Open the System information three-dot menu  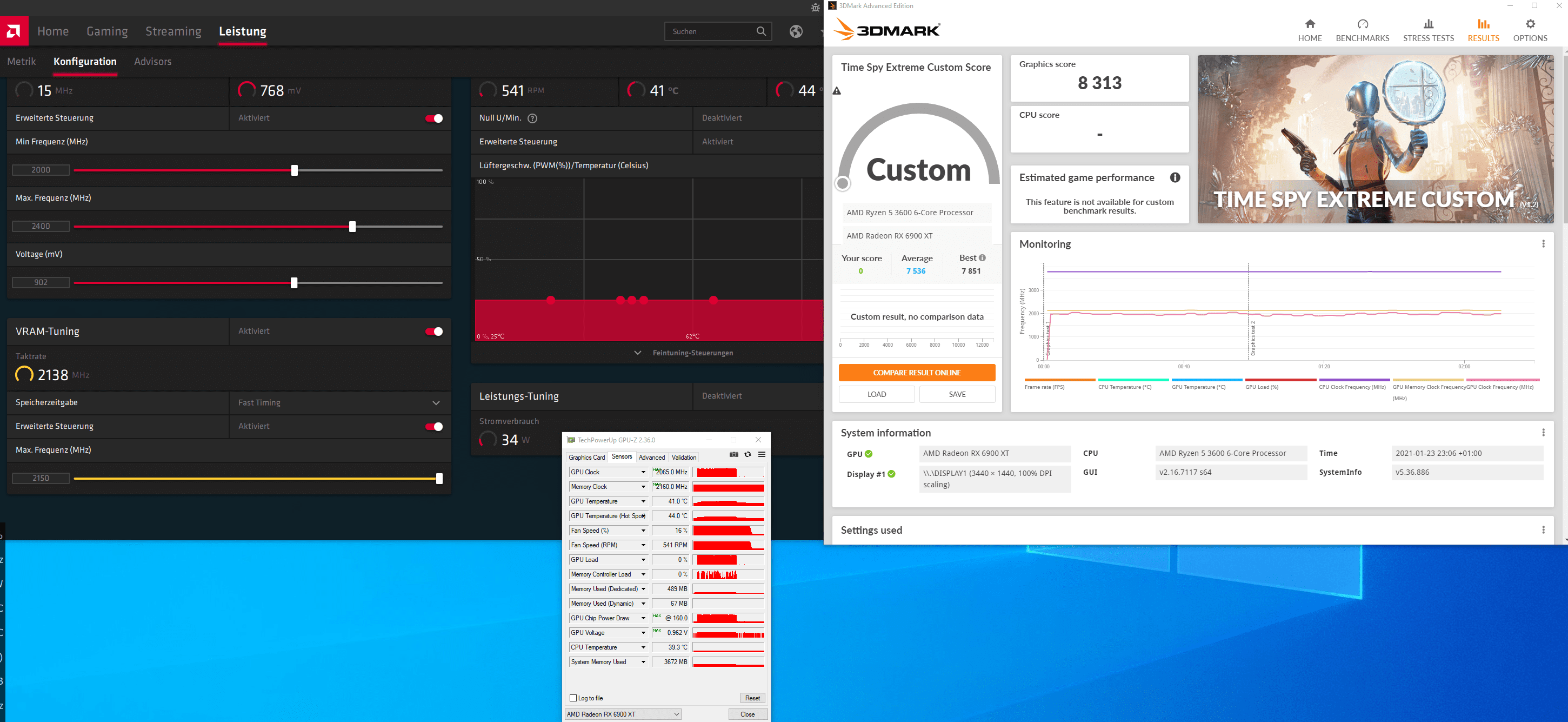(x=1543, y=433)
